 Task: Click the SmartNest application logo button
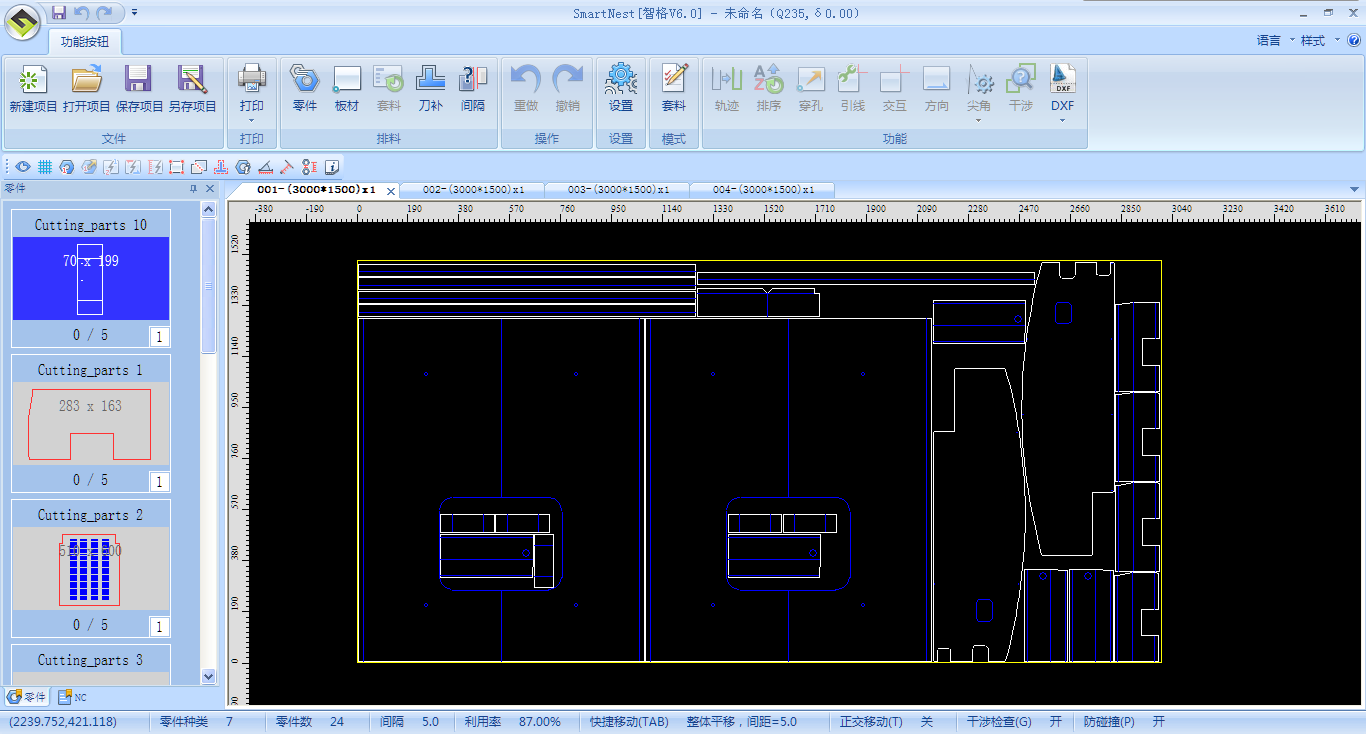[23, 22]
